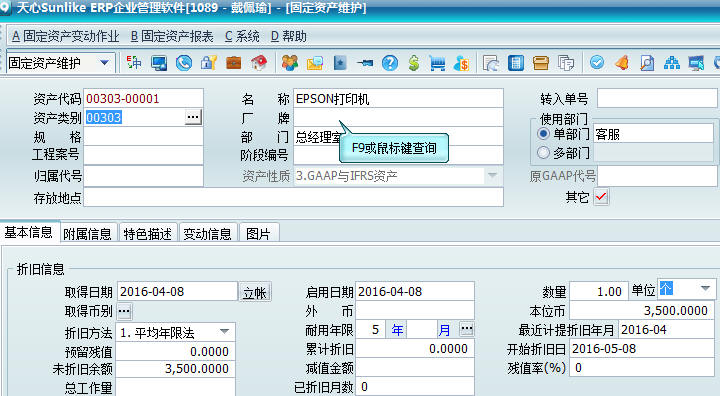Viewport: 720px width, 396px height.
Task: Select the 单部门 radio button
Action: (x=543, y=134)
